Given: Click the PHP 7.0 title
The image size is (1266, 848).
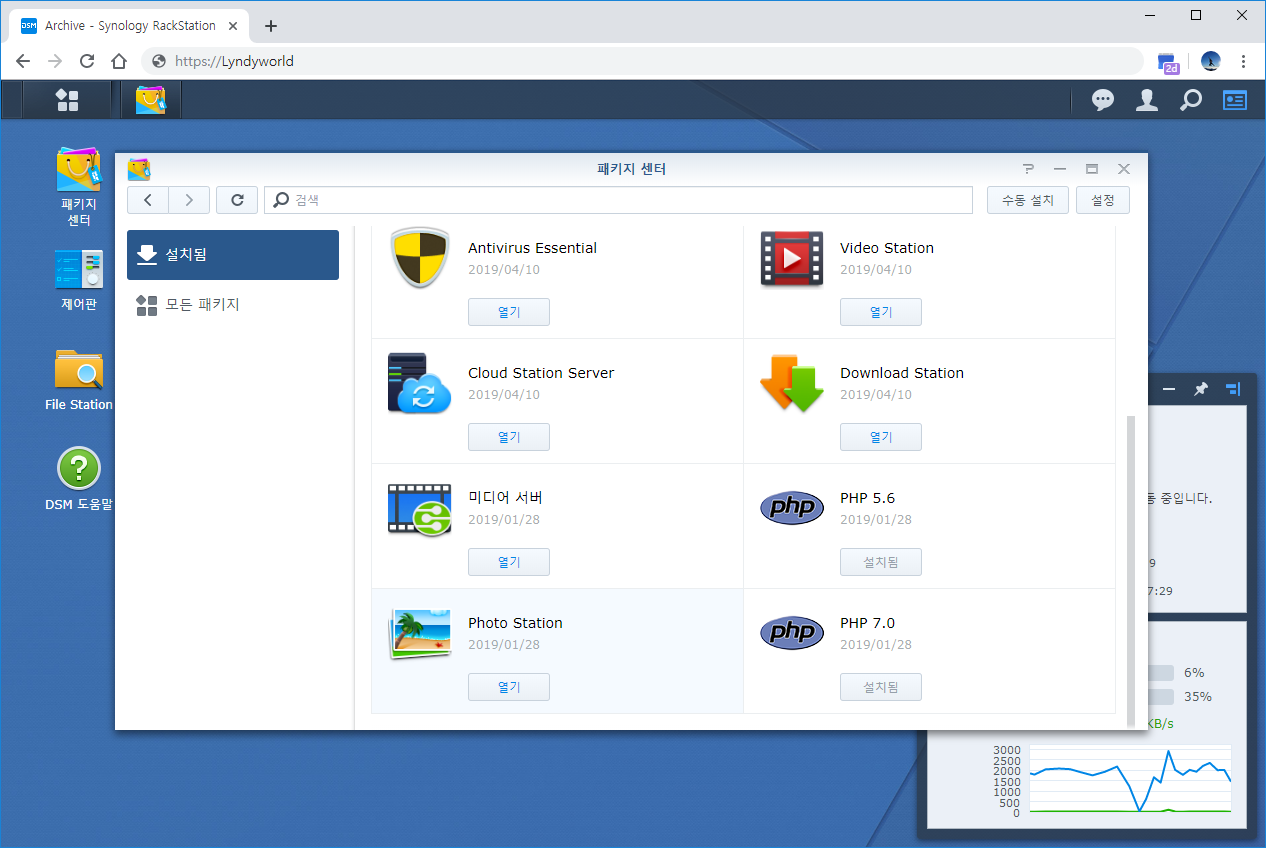Looking at the screenshot, I should tap(867, 623).
